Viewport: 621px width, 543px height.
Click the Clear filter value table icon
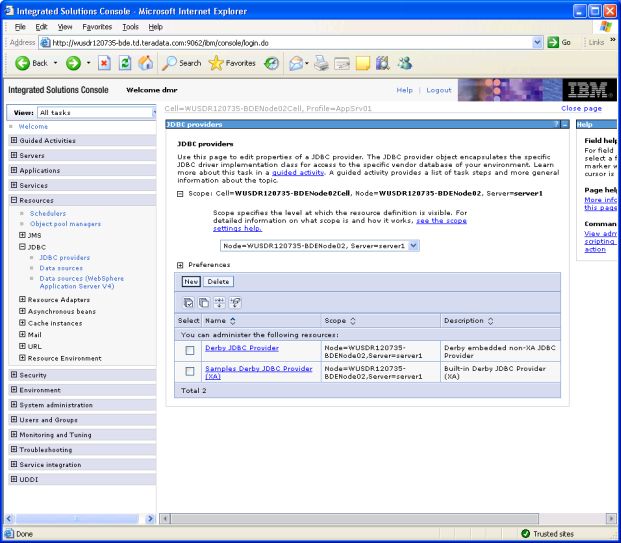pos(235,303)
